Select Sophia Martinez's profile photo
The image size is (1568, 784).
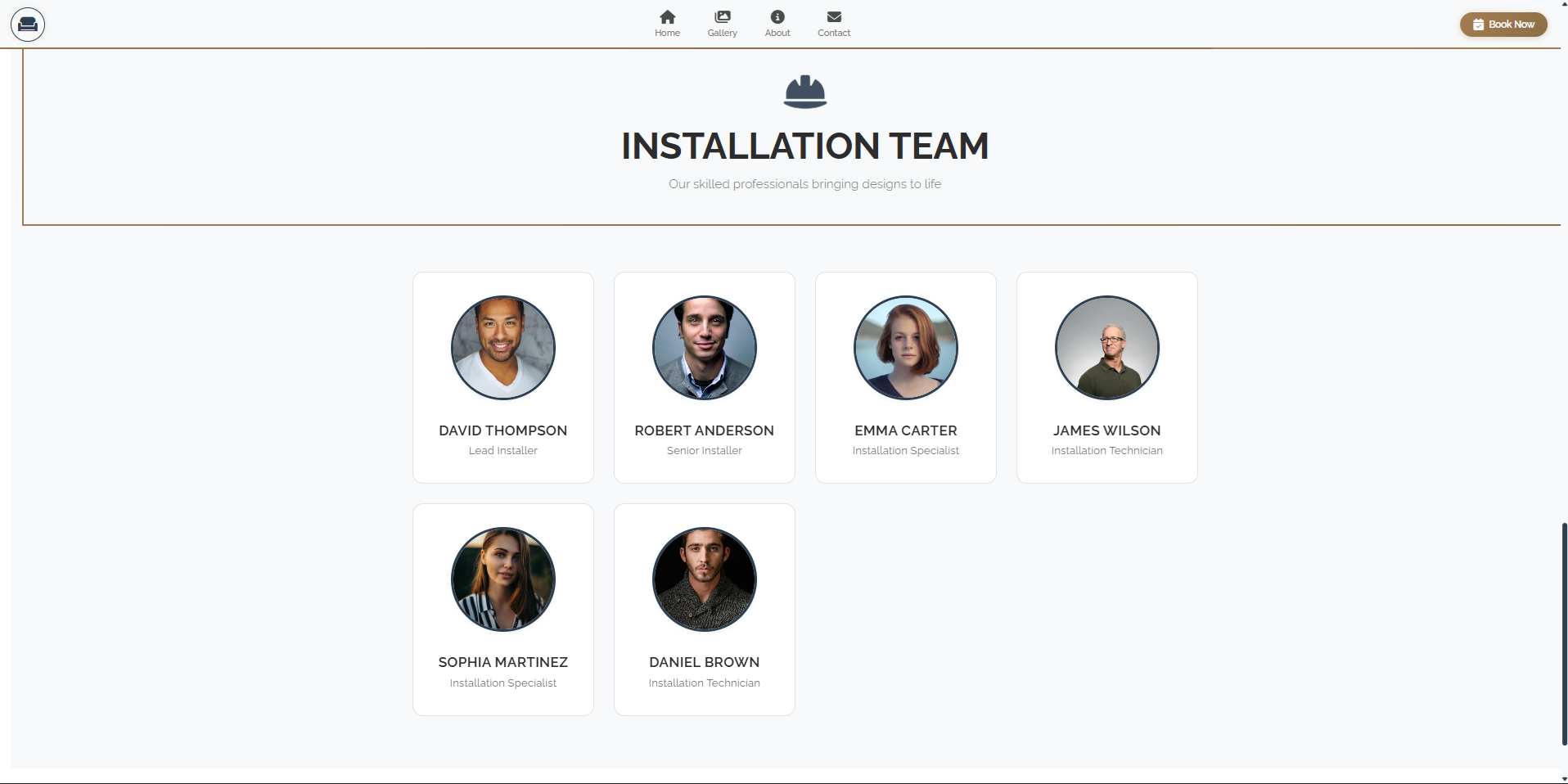click(503, 579)
